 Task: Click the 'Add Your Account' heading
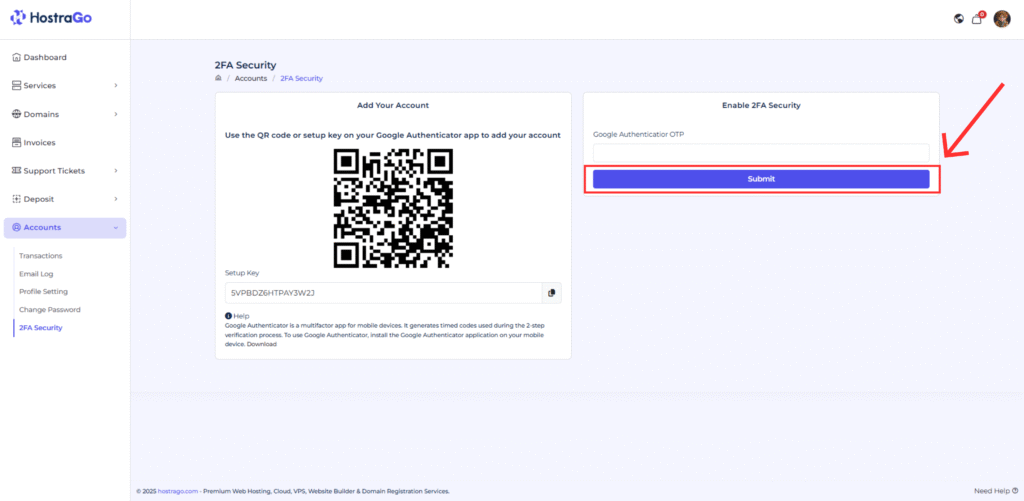393,105
